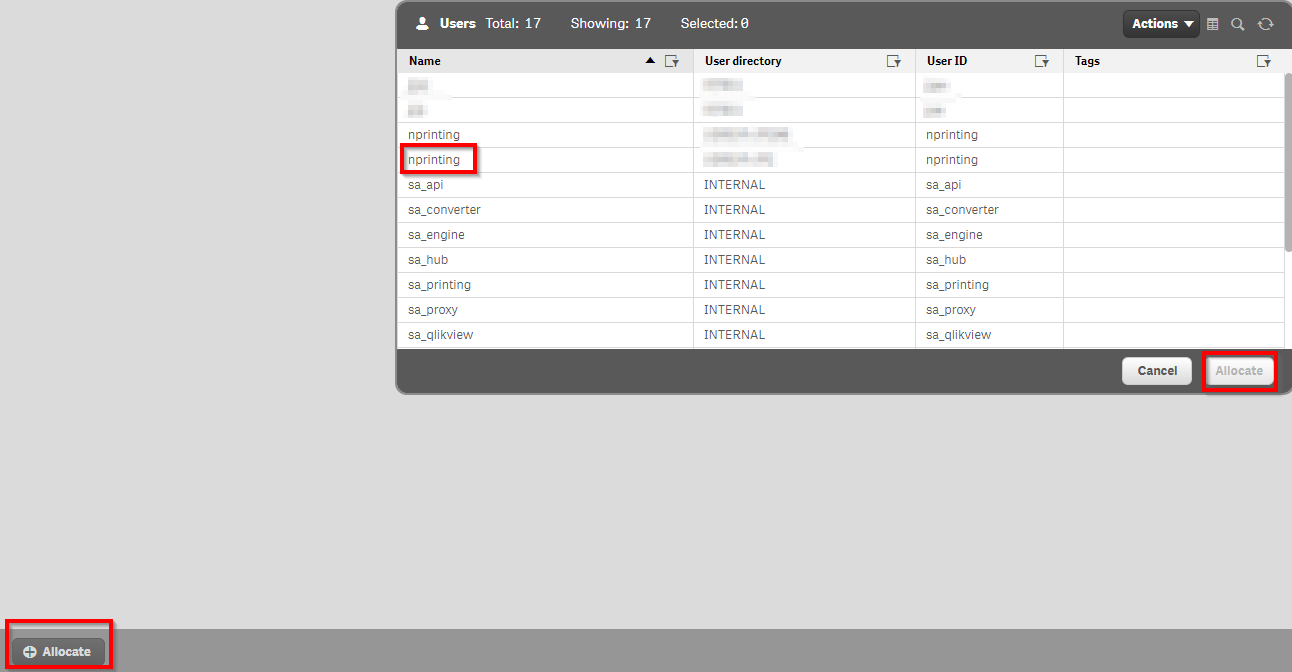Click the search icon in the Users toolbar
The image size is (1292, 672).
(x=1238, y=23)
